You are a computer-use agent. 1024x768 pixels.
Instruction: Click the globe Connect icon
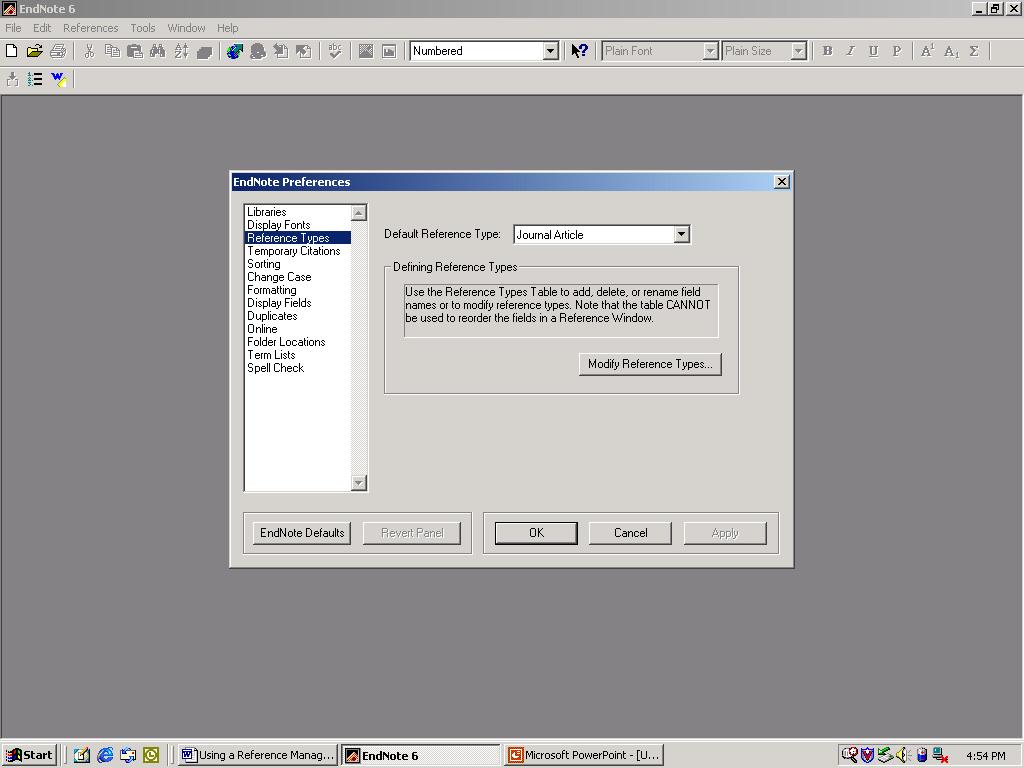234,51
